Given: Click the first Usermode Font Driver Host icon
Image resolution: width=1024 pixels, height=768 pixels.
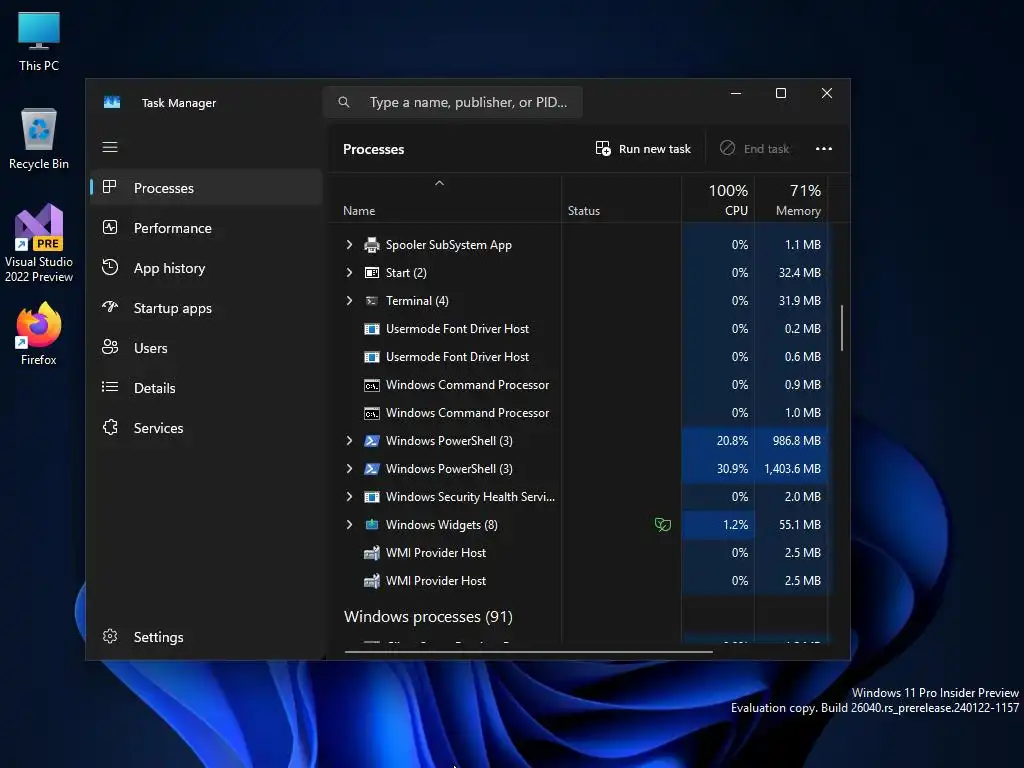Looking at the screenshot, I should pyautogui.click(x=372, y=329).
